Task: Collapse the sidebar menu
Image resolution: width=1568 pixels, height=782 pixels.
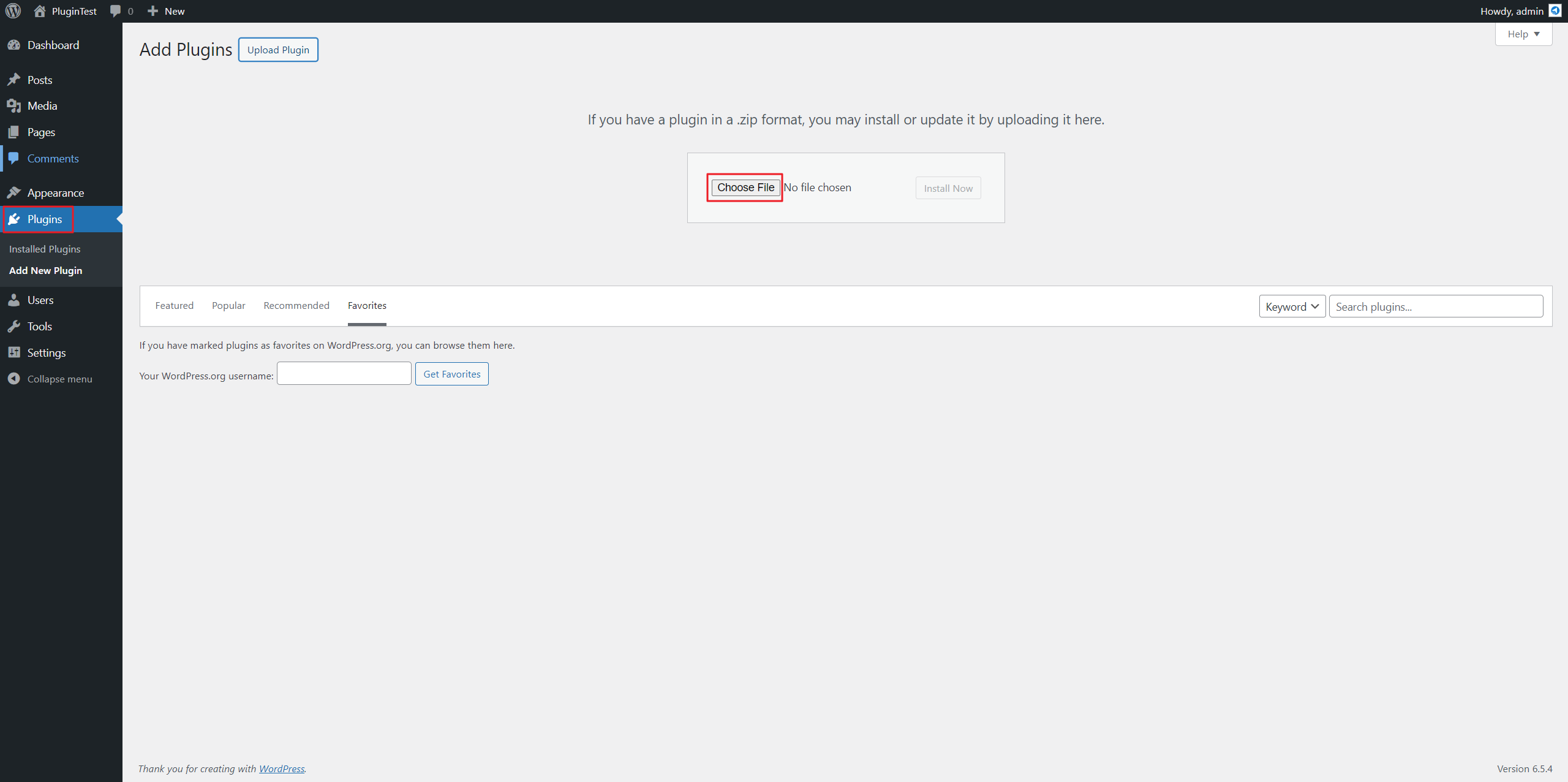Action: [x=59, y=379]
